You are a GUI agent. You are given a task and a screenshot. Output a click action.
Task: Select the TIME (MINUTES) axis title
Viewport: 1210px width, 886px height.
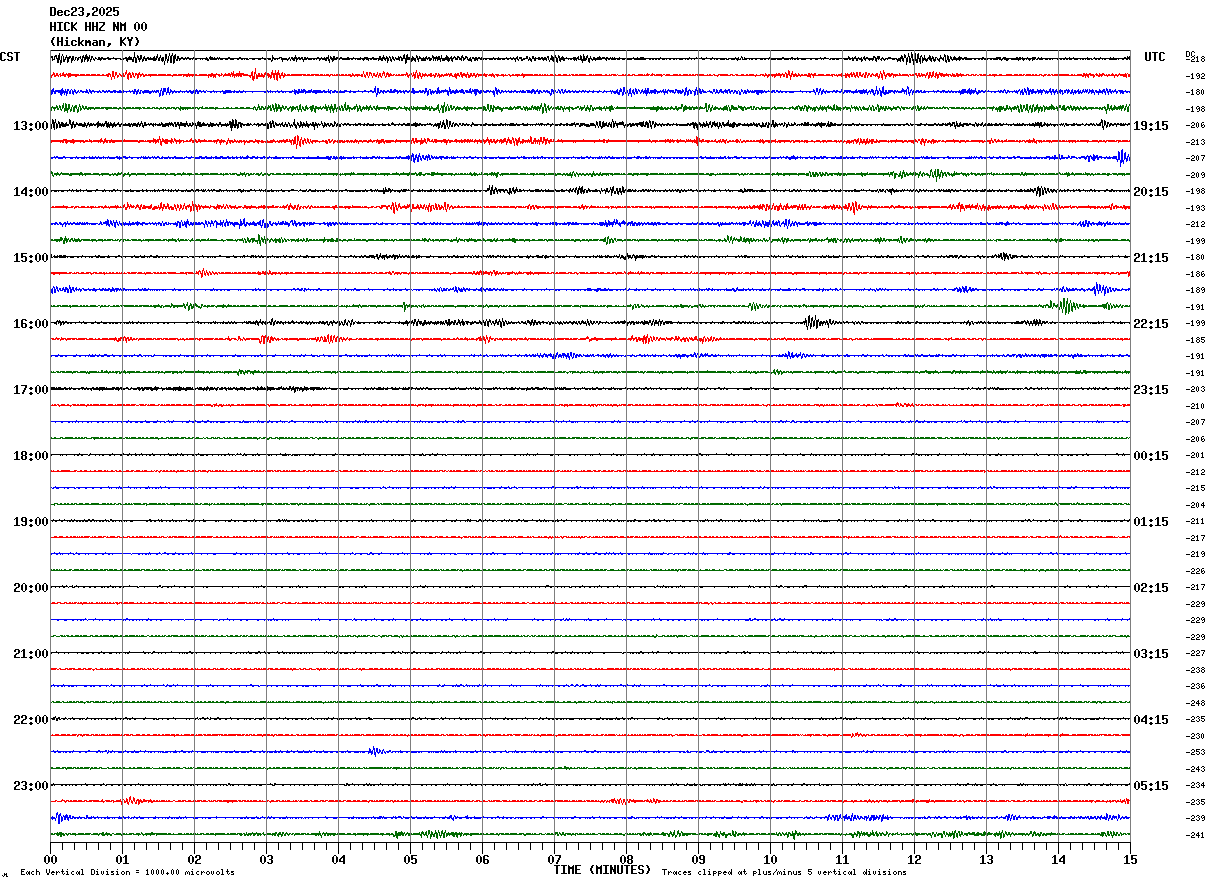pyautogui.click(x=602, y=870)
